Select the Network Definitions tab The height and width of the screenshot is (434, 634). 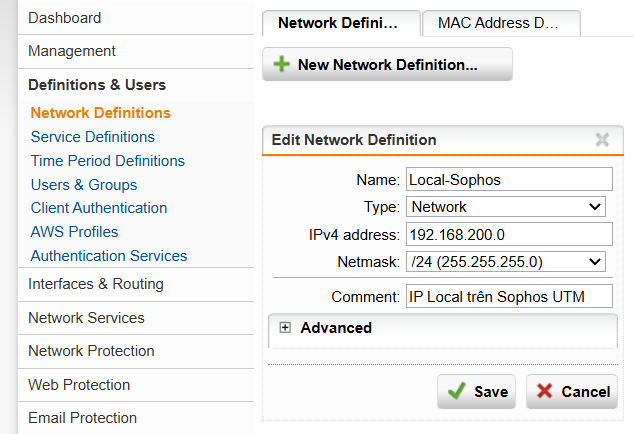click(336, 22)
